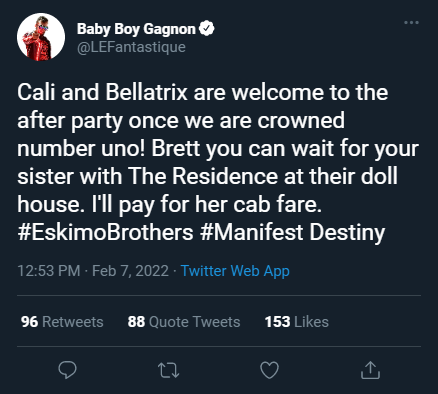
Task: Click the 12:53 PM timestamp
Action: coord(49,271)
